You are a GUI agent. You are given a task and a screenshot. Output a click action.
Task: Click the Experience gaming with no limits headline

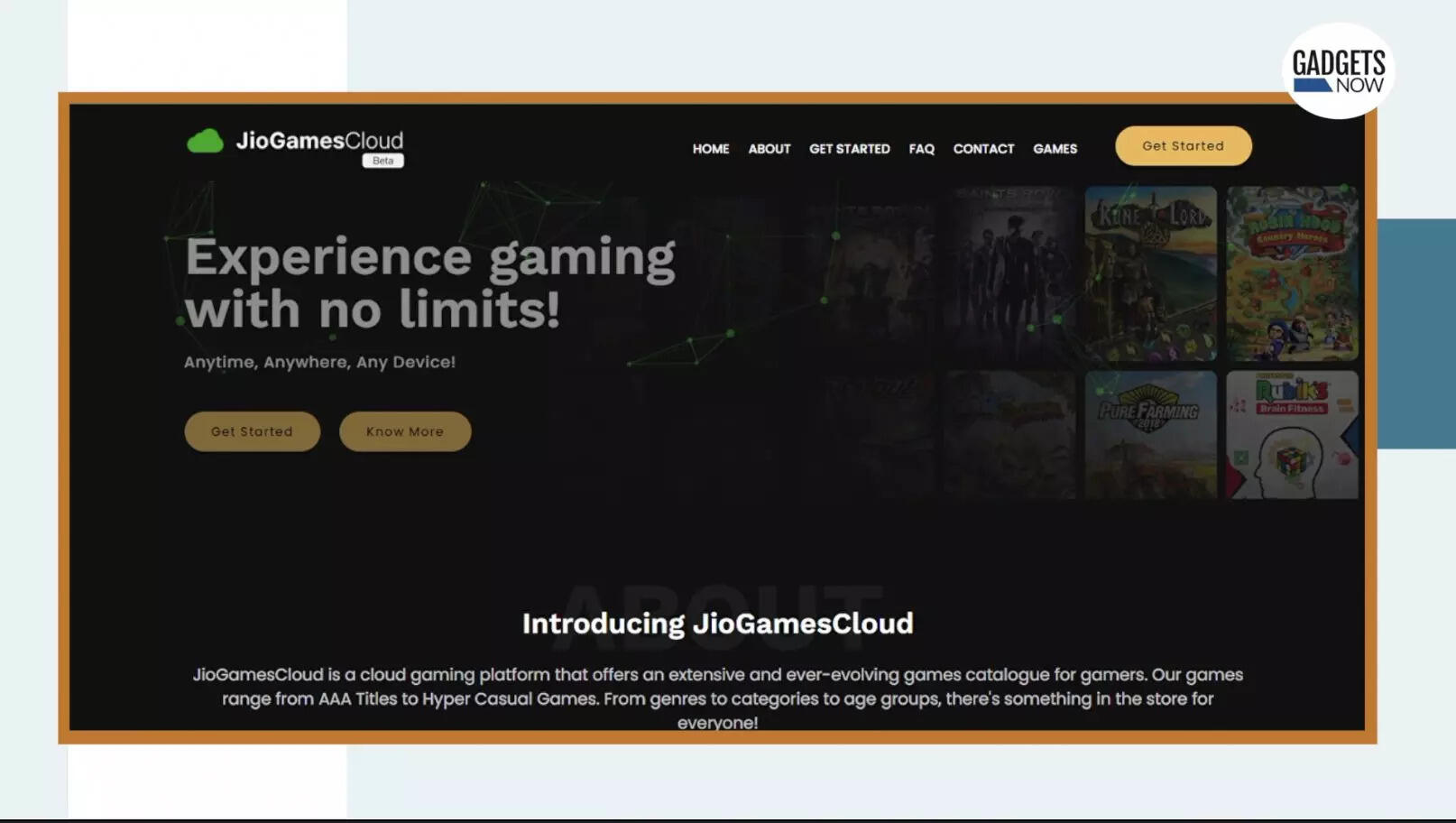point(429,282)
